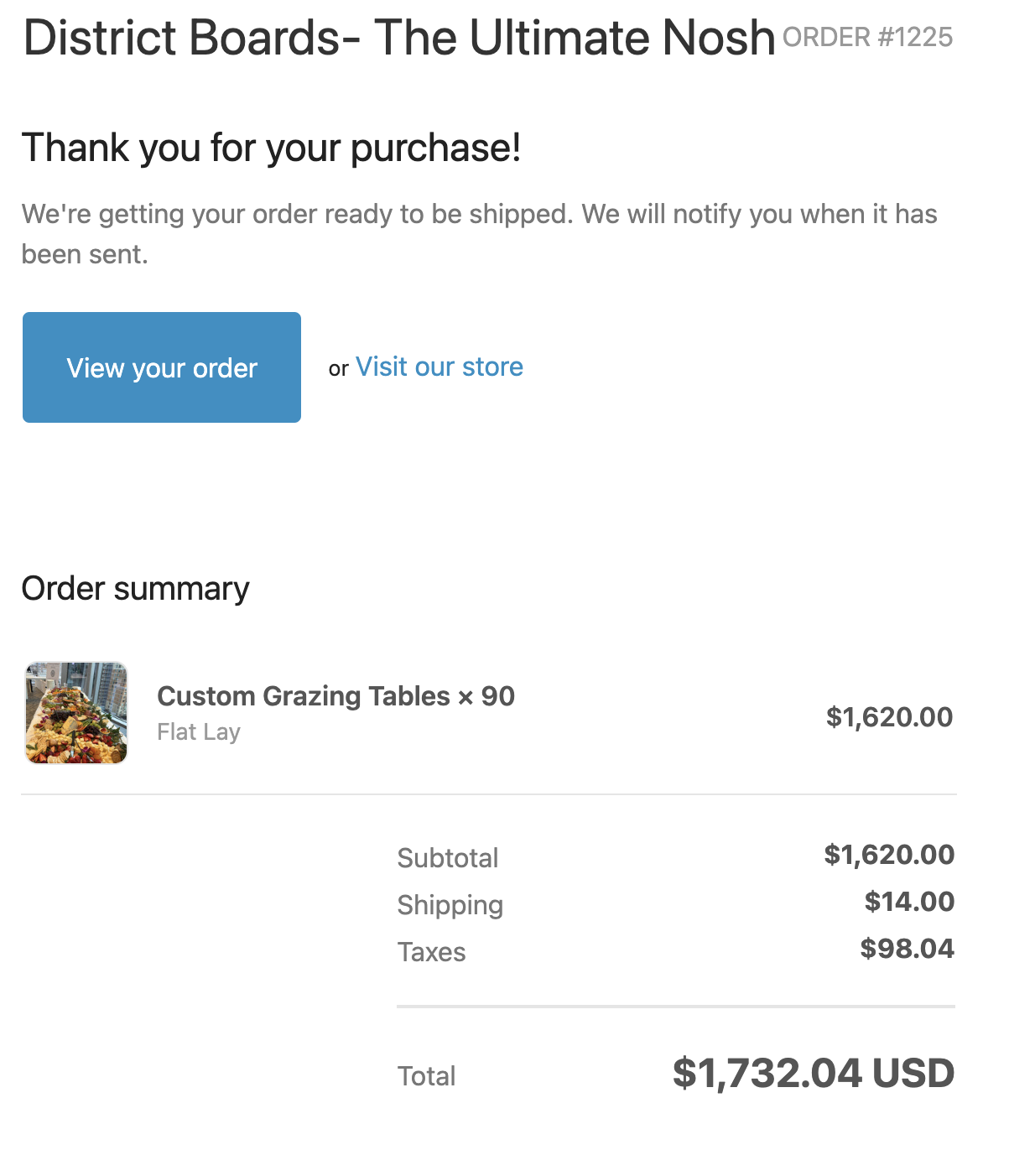Screen dimensions: 1035x1176
Task: Select the Flat Lay variant label
Action: coord(199,731)
